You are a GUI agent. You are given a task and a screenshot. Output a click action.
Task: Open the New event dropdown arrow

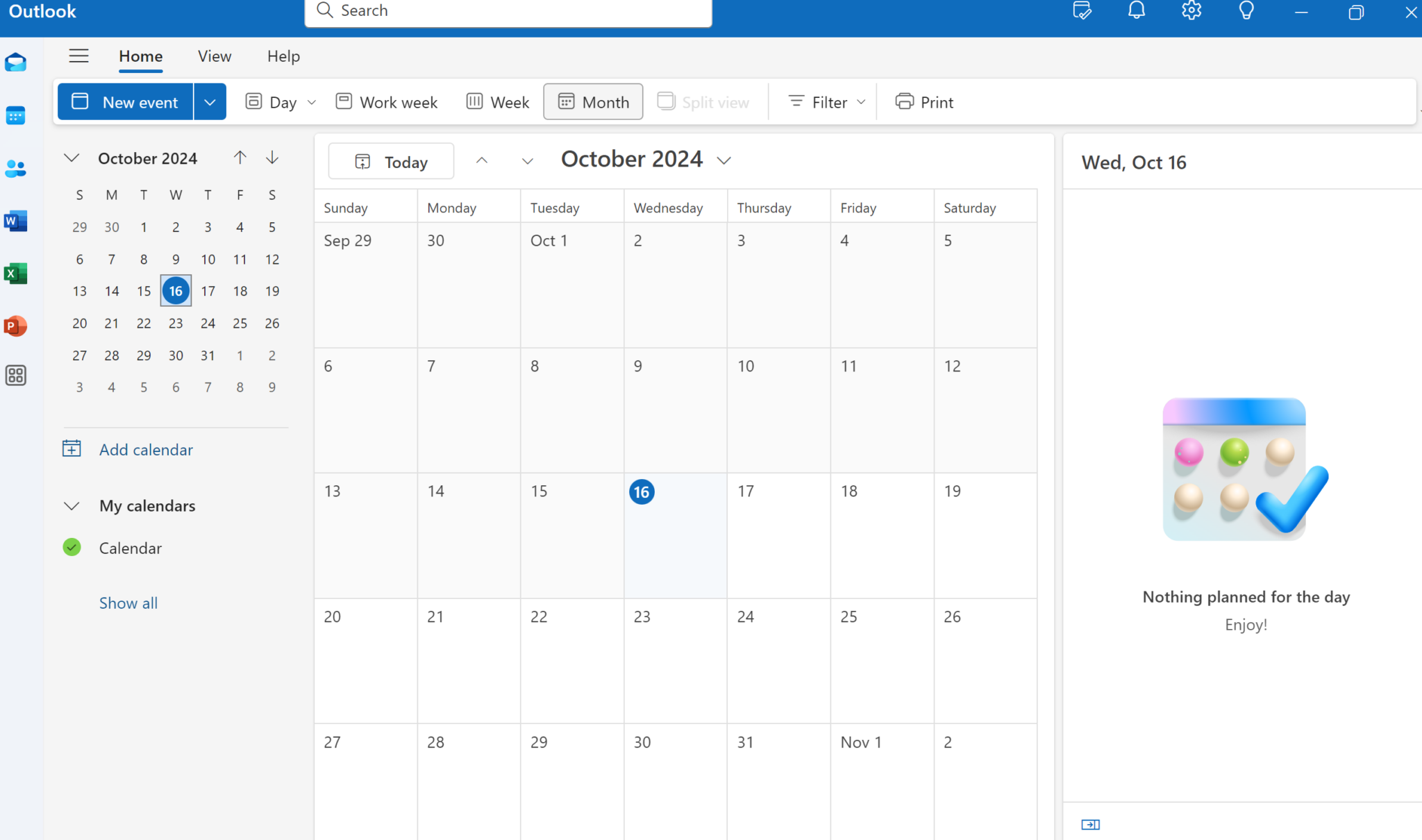tap(210, 102)
